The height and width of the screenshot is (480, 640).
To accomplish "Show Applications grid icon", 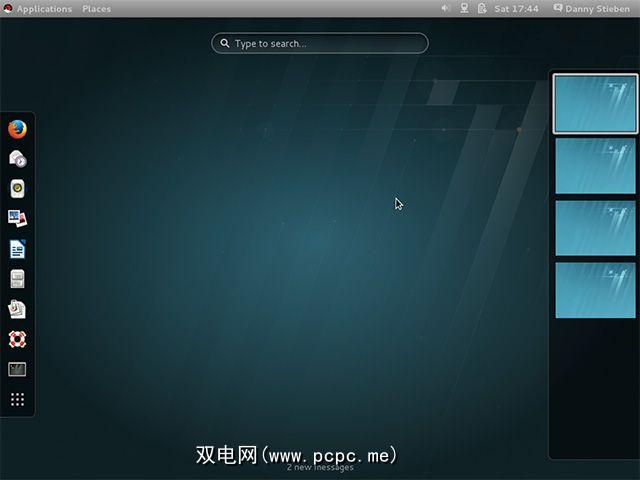I will [x=17, y=399].
